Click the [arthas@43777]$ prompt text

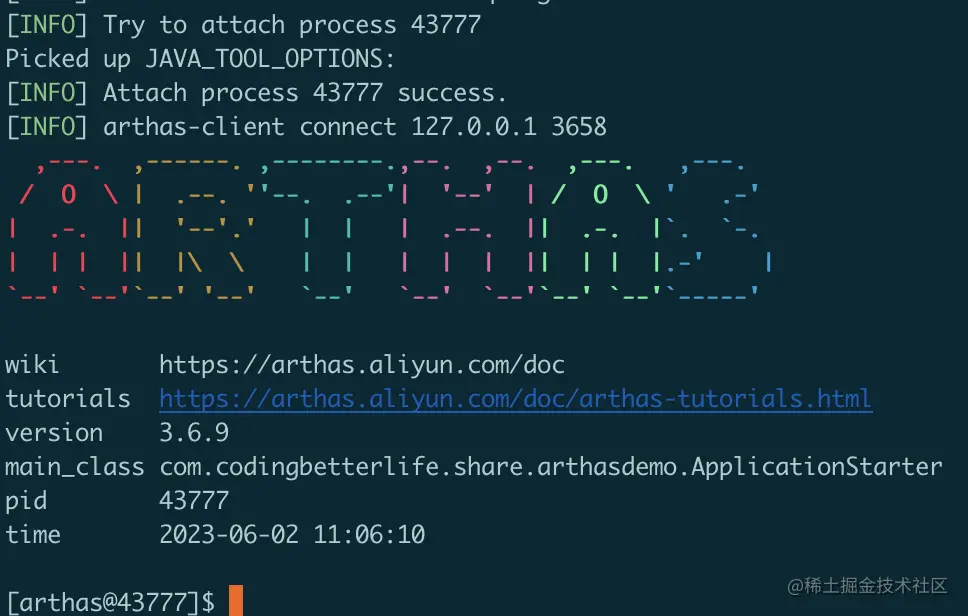tap(111, 602)
